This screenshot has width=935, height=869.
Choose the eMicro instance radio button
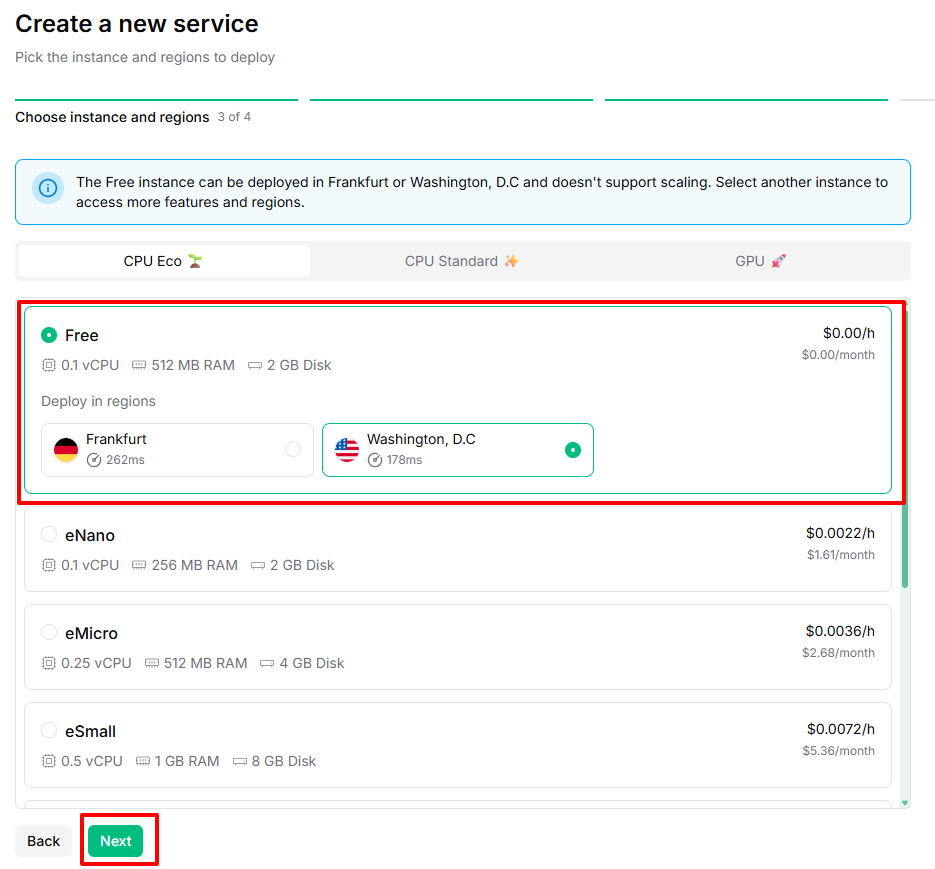pos(49,633)
